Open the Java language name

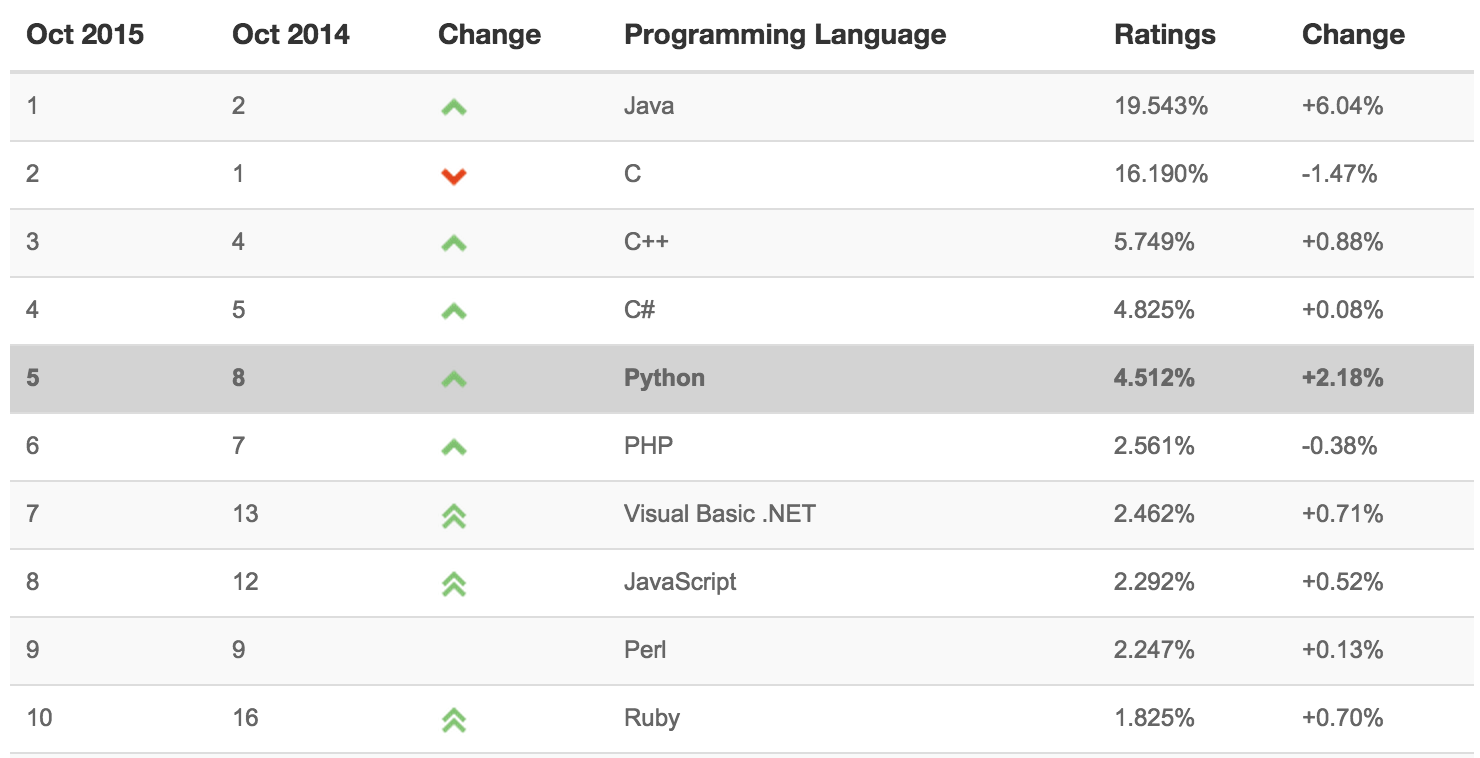coord(648,106)
